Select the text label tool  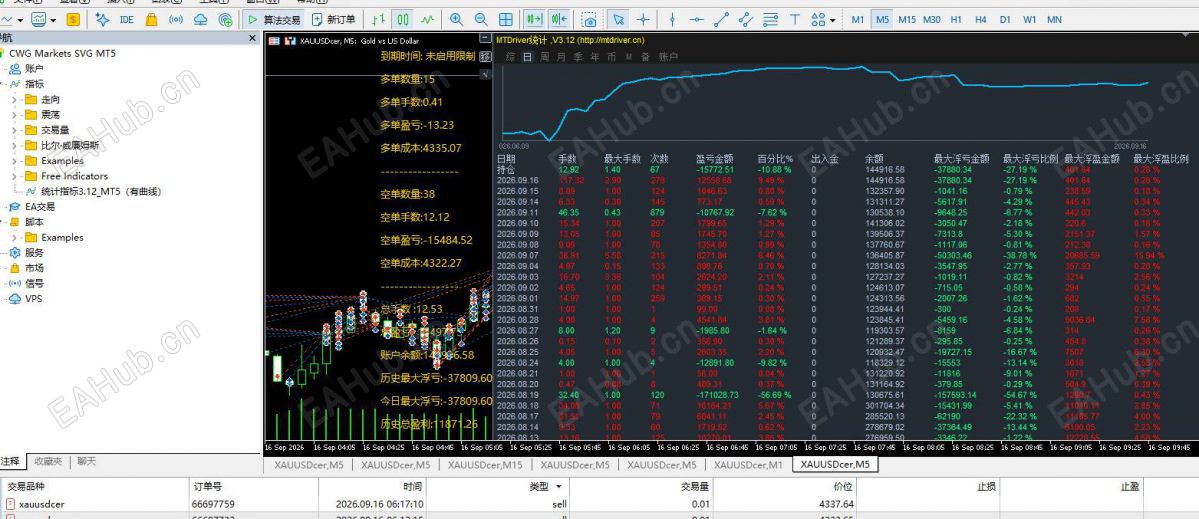pos(794,19)
